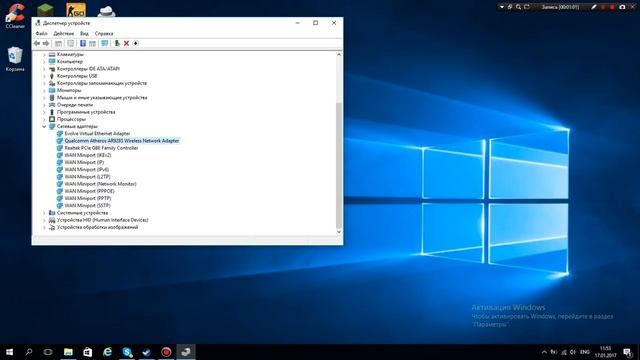
Task: Click the red stop button in recorder bar
Action: (612, 7)
